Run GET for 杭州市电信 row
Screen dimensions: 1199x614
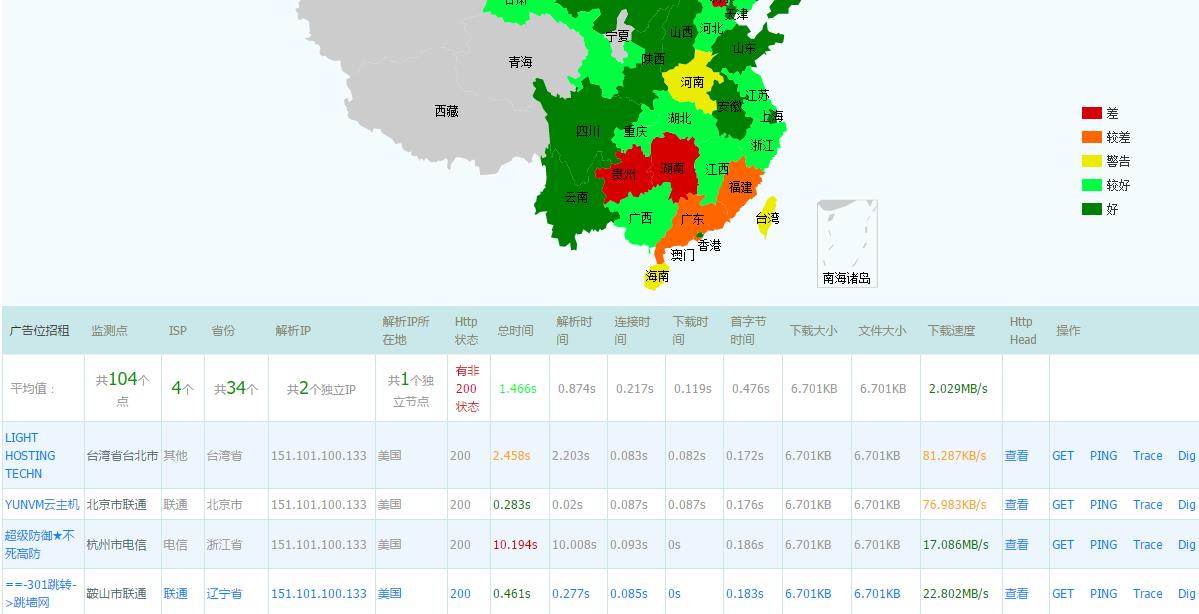coord(1063,544)
